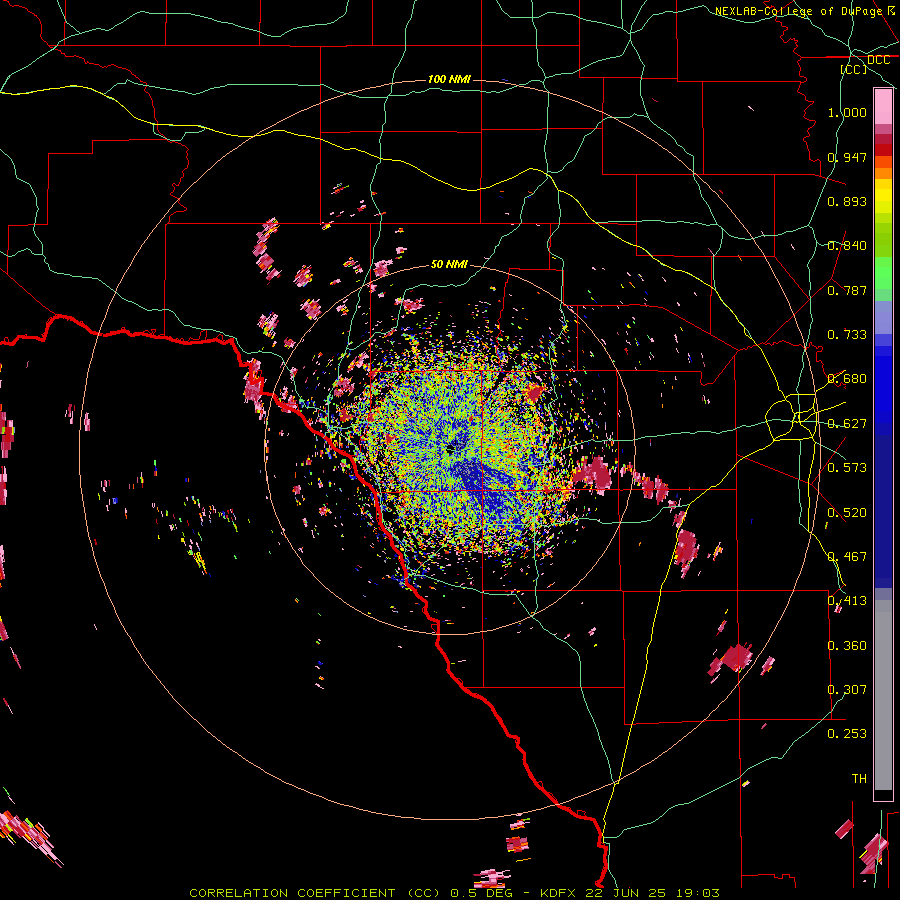Select the DCC product label above color bar
Image resolution: width=900 pixels, height=900 pixels.
click(878, 60)
